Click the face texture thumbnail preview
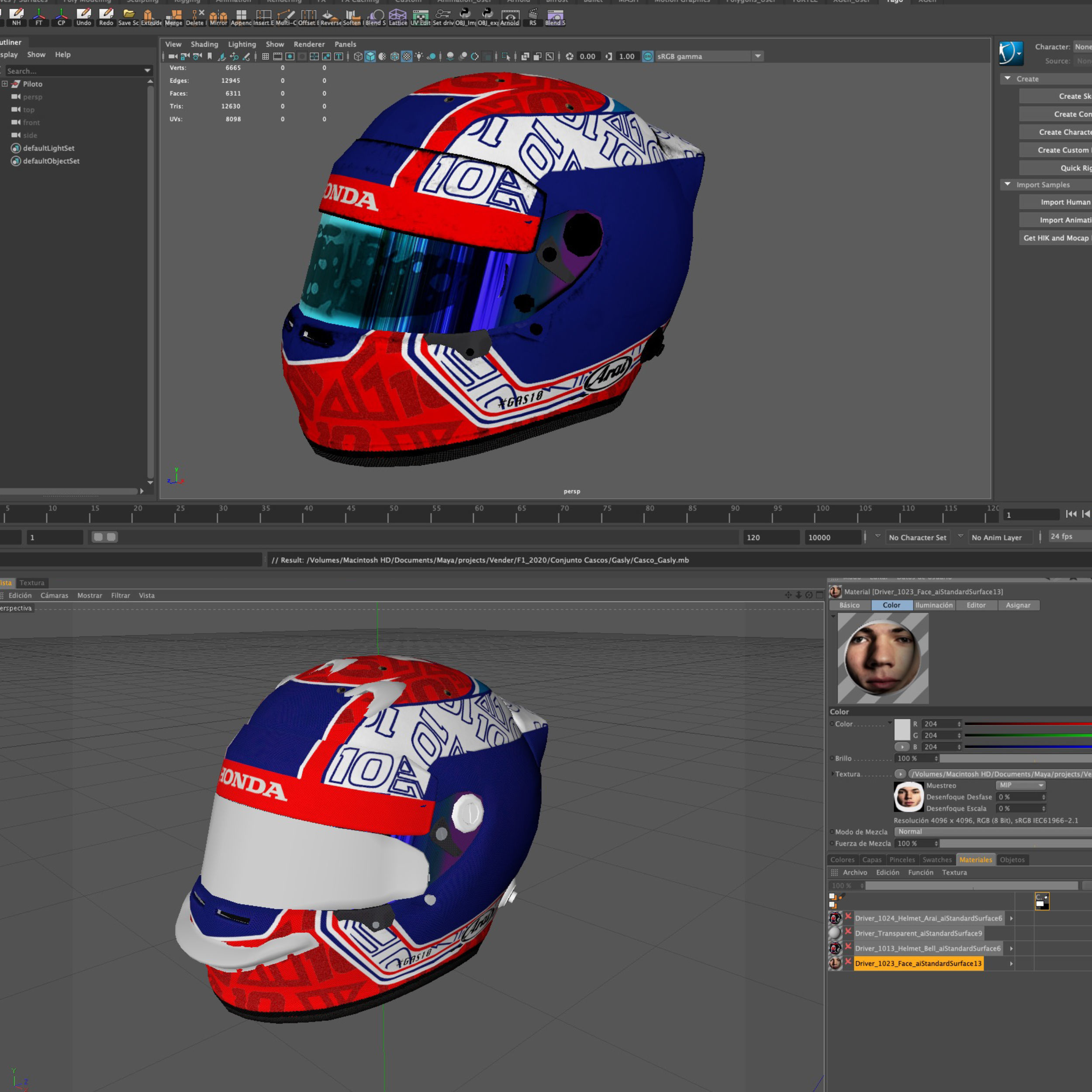The height and width of the screenshot is (1092, 1092). (908, 797)
